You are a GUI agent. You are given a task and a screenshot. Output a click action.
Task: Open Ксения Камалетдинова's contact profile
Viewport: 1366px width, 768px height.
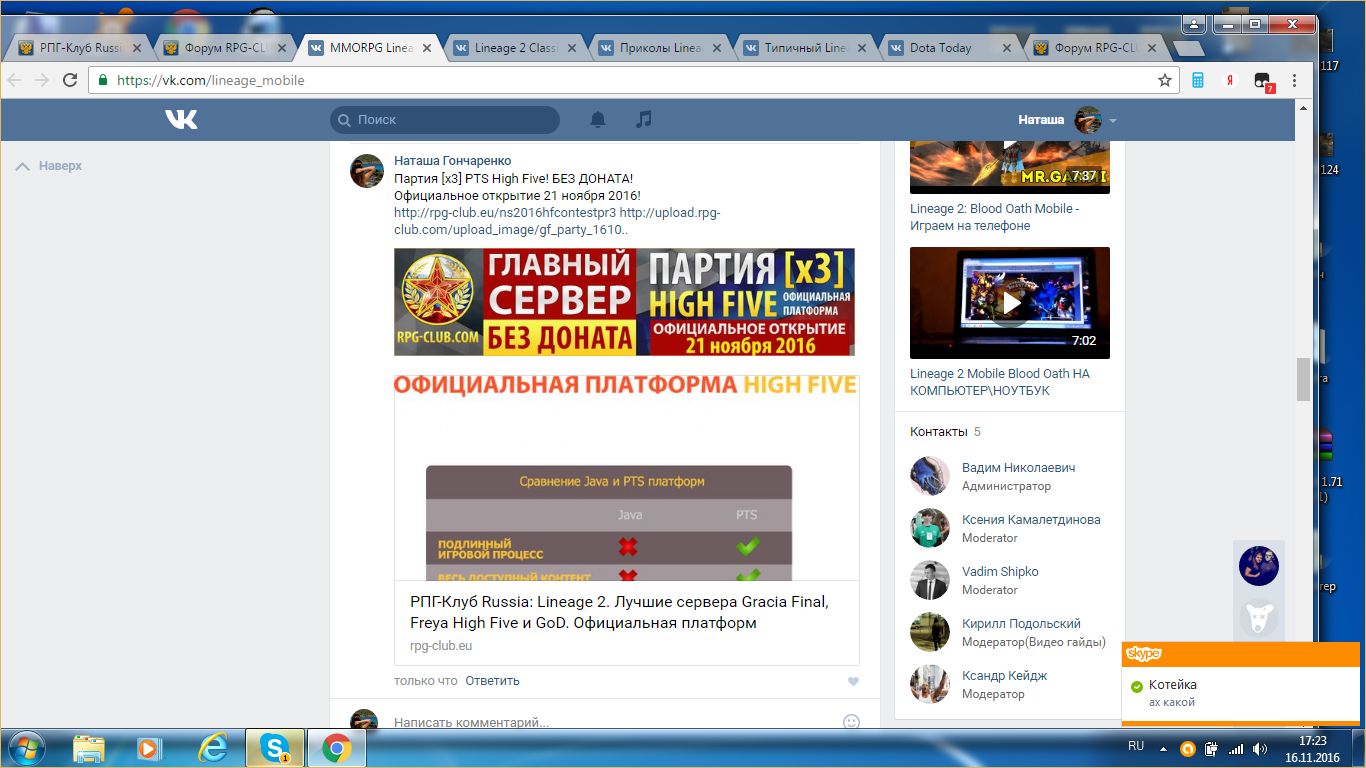coord(1031,520)
